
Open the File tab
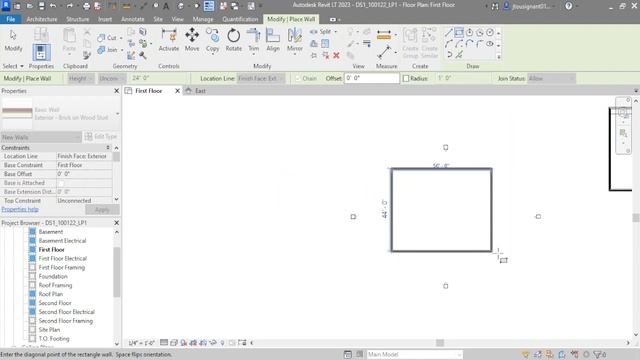tap(11, 19)
